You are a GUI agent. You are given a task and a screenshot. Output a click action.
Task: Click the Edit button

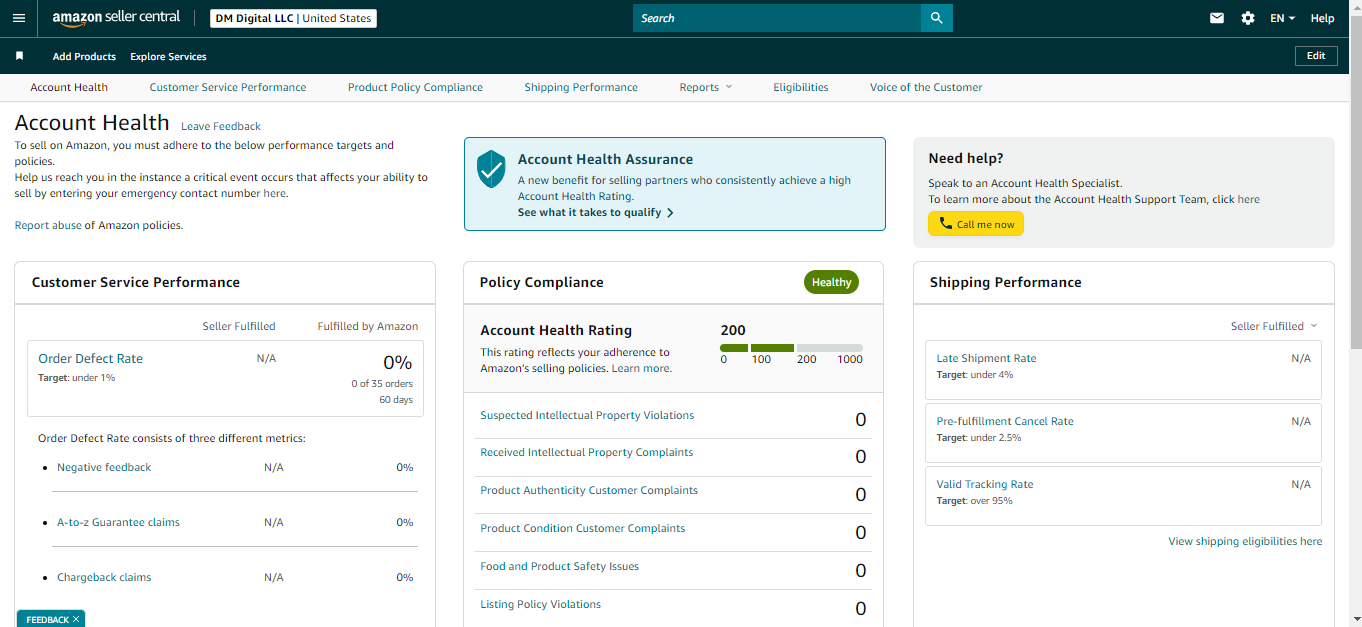pyautogui.click(x=1316, y=56)
